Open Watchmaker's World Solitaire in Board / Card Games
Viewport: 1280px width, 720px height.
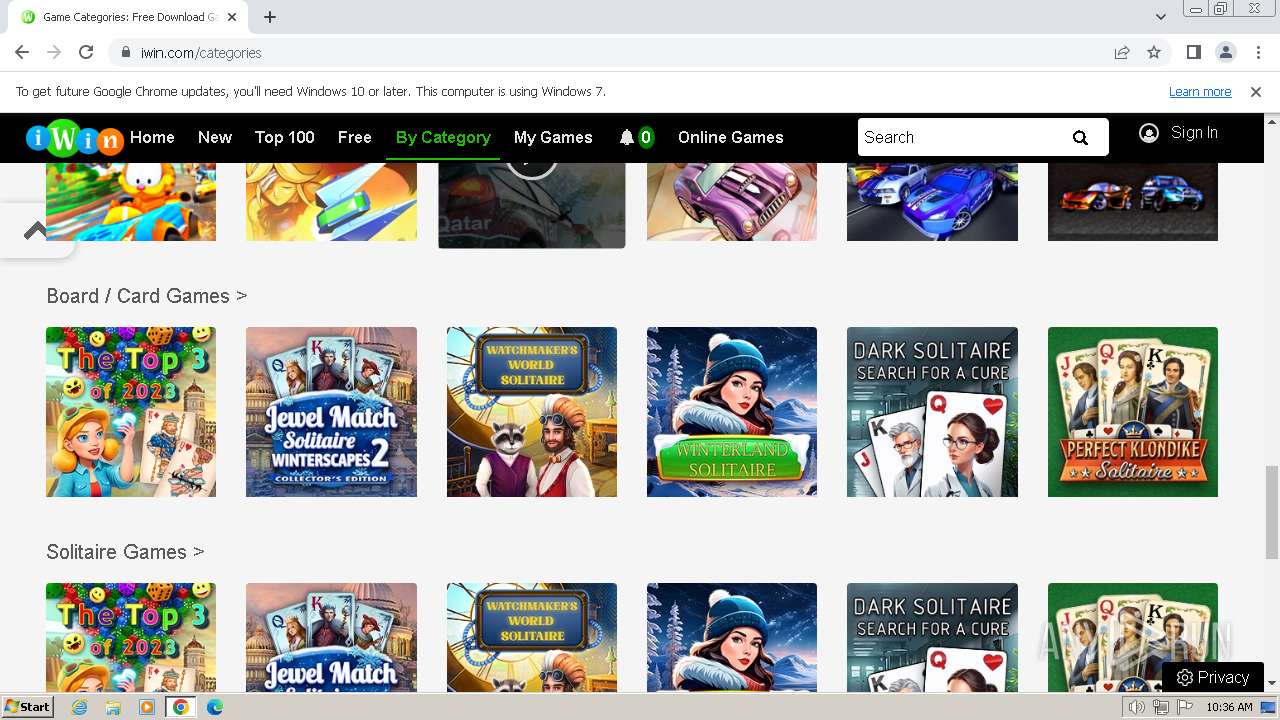point(532,412)
